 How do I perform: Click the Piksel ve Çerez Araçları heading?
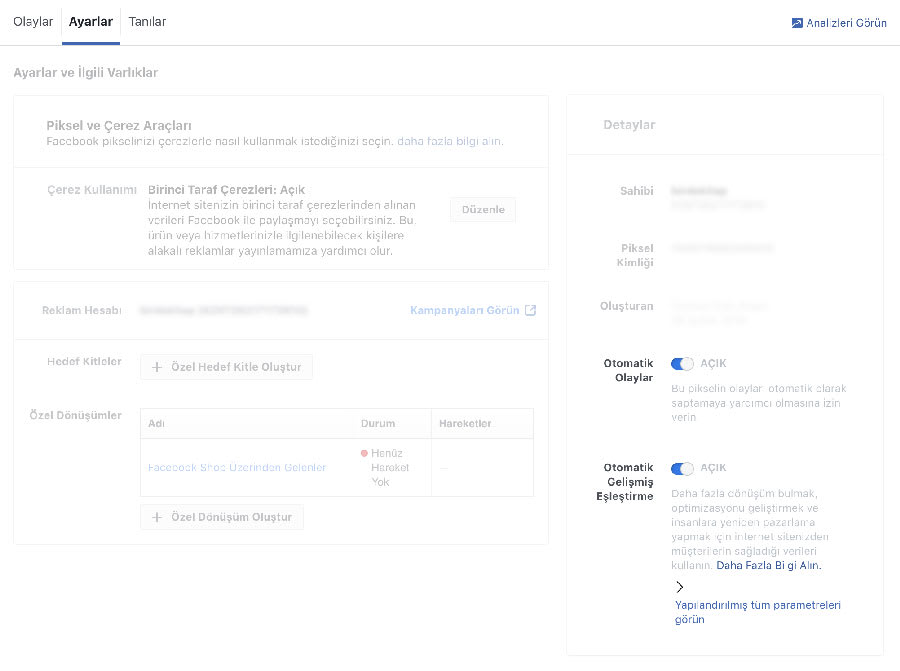tap(119, 126)
